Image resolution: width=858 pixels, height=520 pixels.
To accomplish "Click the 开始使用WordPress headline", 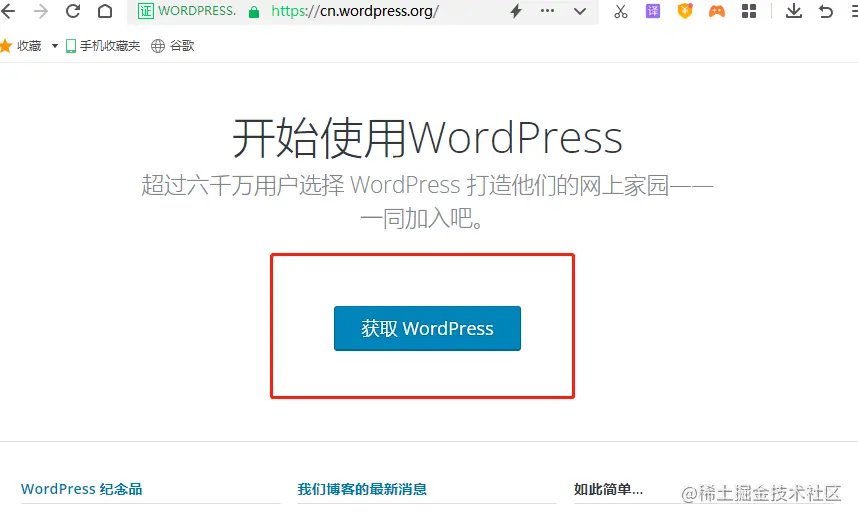I will point(427,138).
